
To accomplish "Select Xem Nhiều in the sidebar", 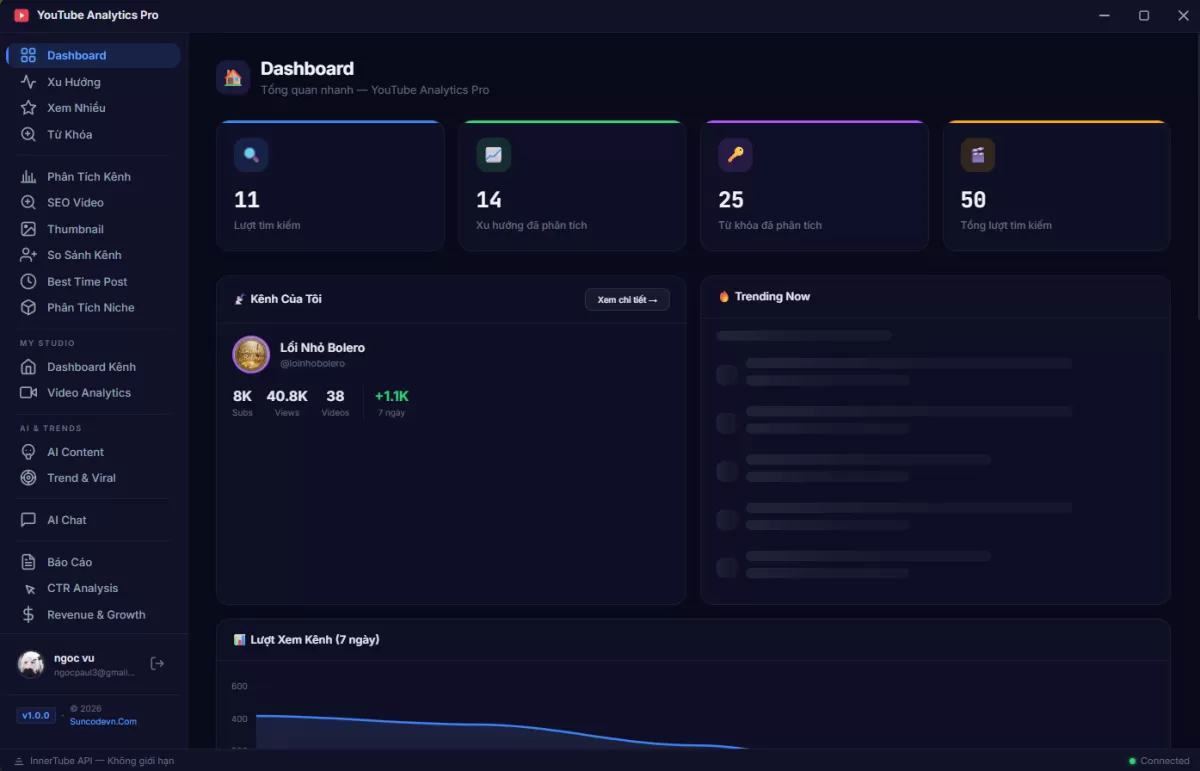I will point(74,108).
